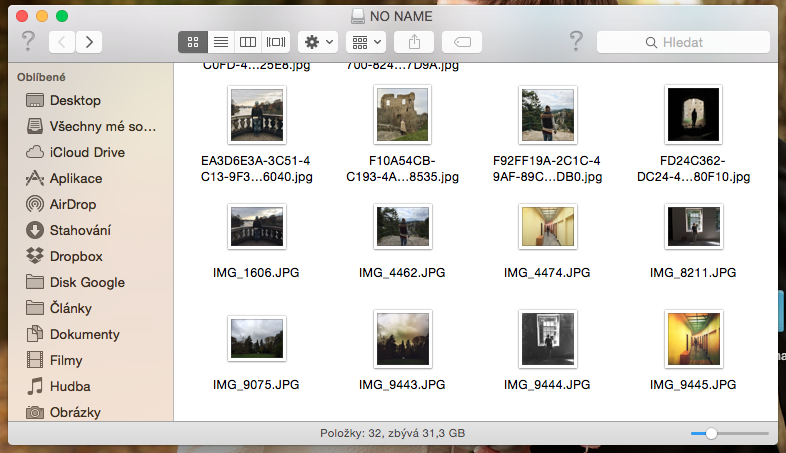Screen dimensions: 786x453
Task: Switch to Cover Flow view
Action: click(276, 42)
